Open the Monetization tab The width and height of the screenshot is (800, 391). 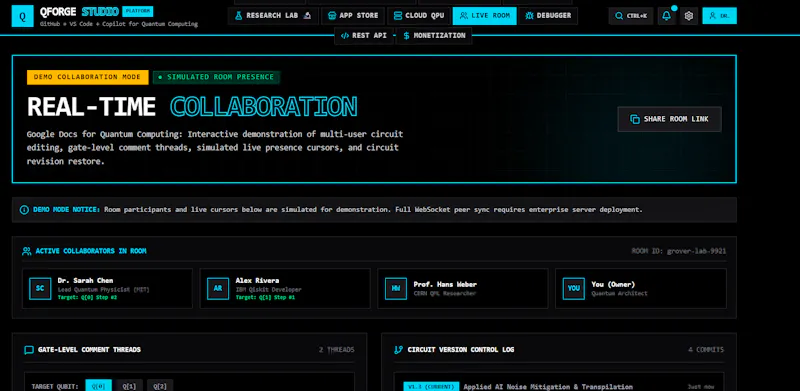(434, 36)
